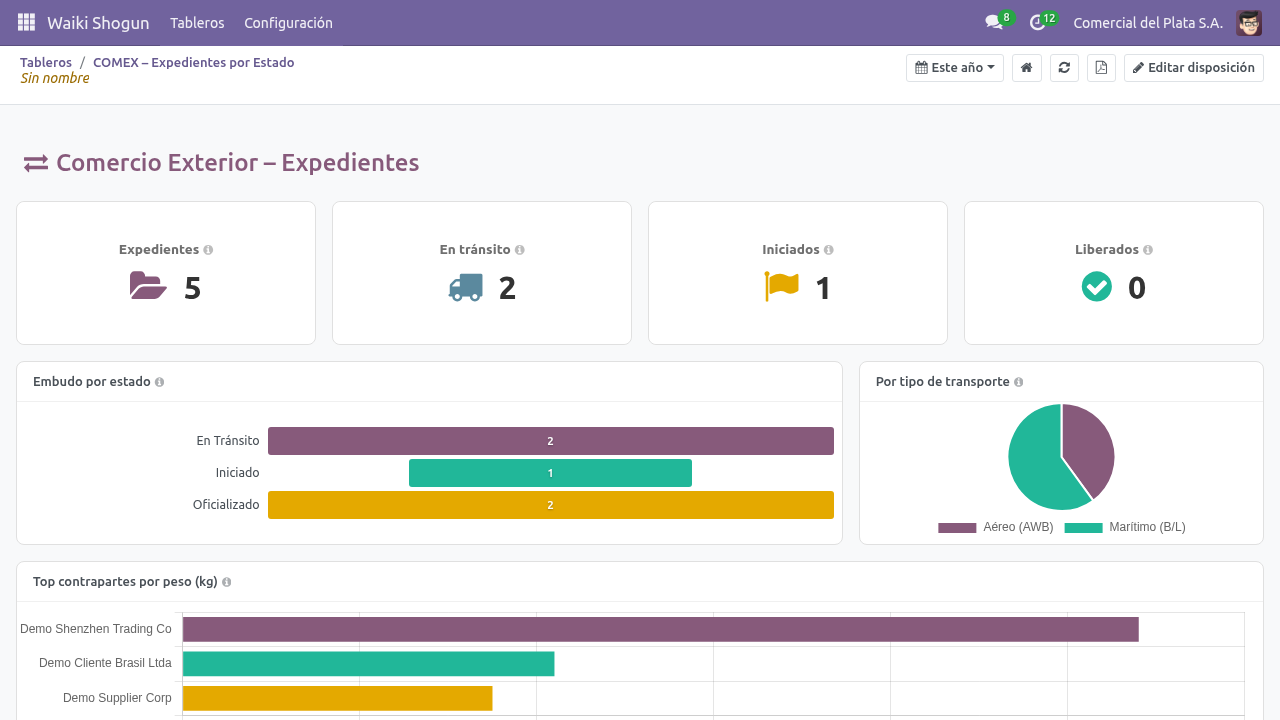The height and width of the screenshot is (720, 1280).
Task: Expand the Este año date filter dropdown
Action: click(955, 68)
